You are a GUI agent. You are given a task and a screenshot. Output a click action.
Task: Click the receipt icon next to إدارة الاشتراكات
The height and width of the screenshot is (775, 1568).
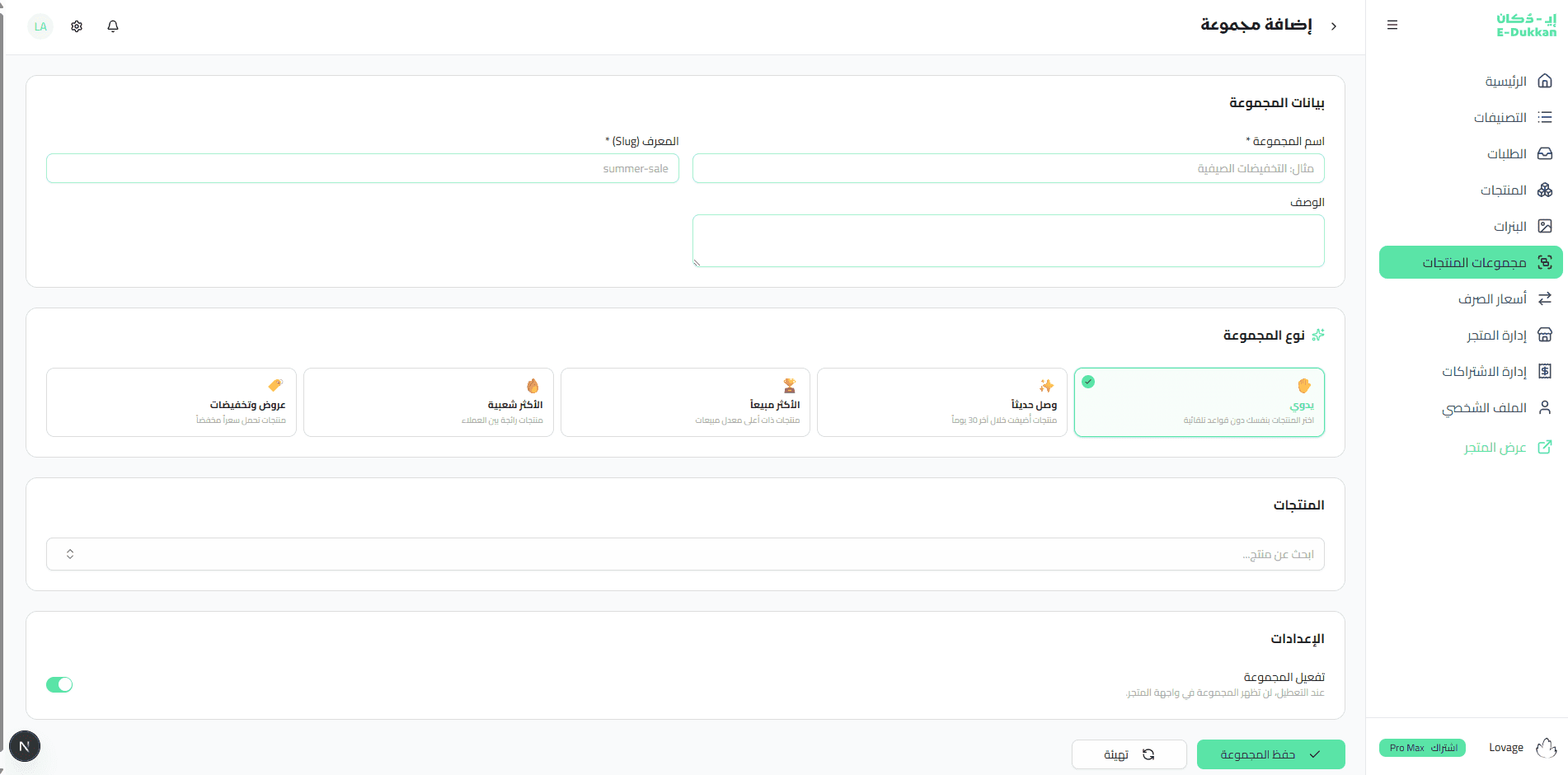(1545, 371)
